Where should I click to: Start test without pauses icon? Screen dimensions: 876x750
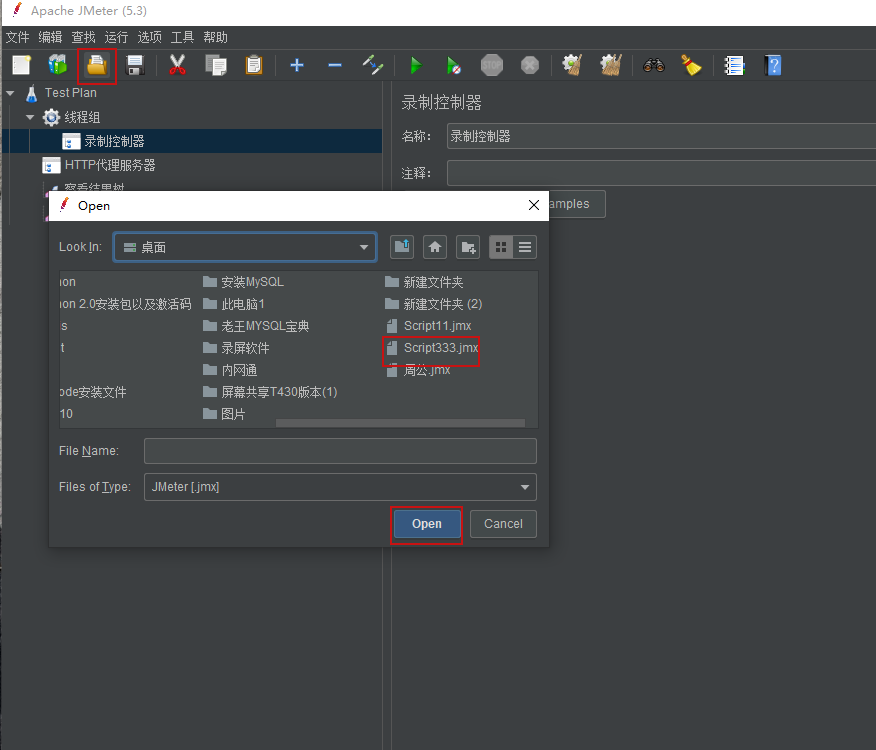(x=453, y=65)
